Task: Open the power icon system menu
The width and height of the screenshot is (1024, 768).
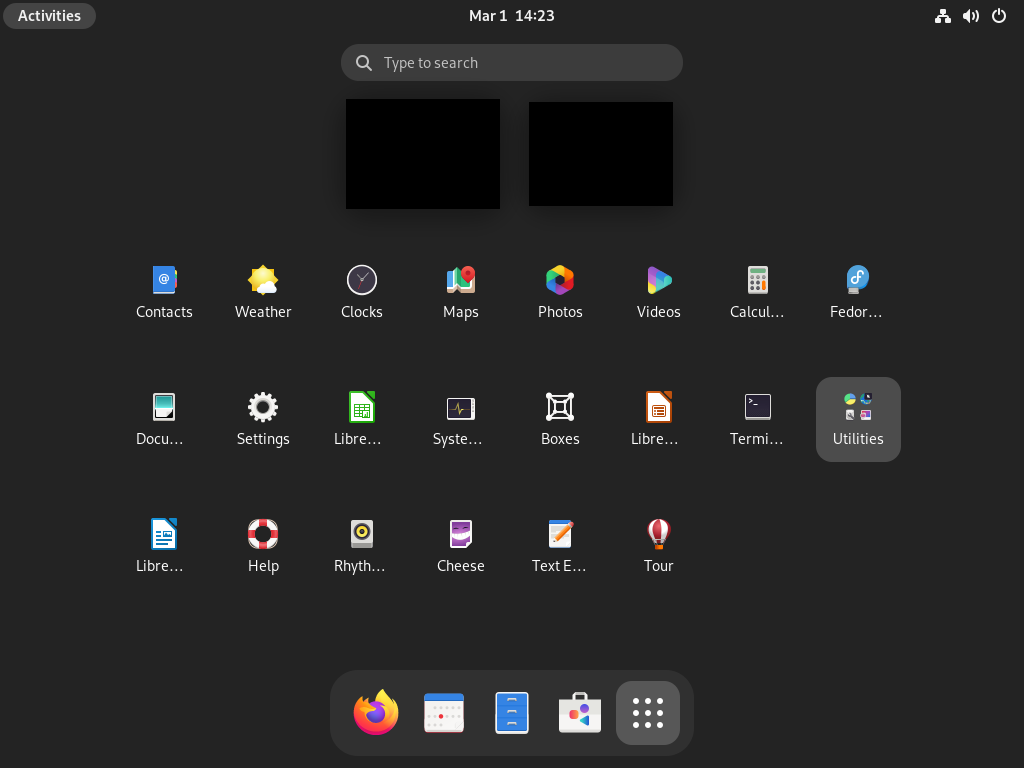Action: [x=999, y=16]
